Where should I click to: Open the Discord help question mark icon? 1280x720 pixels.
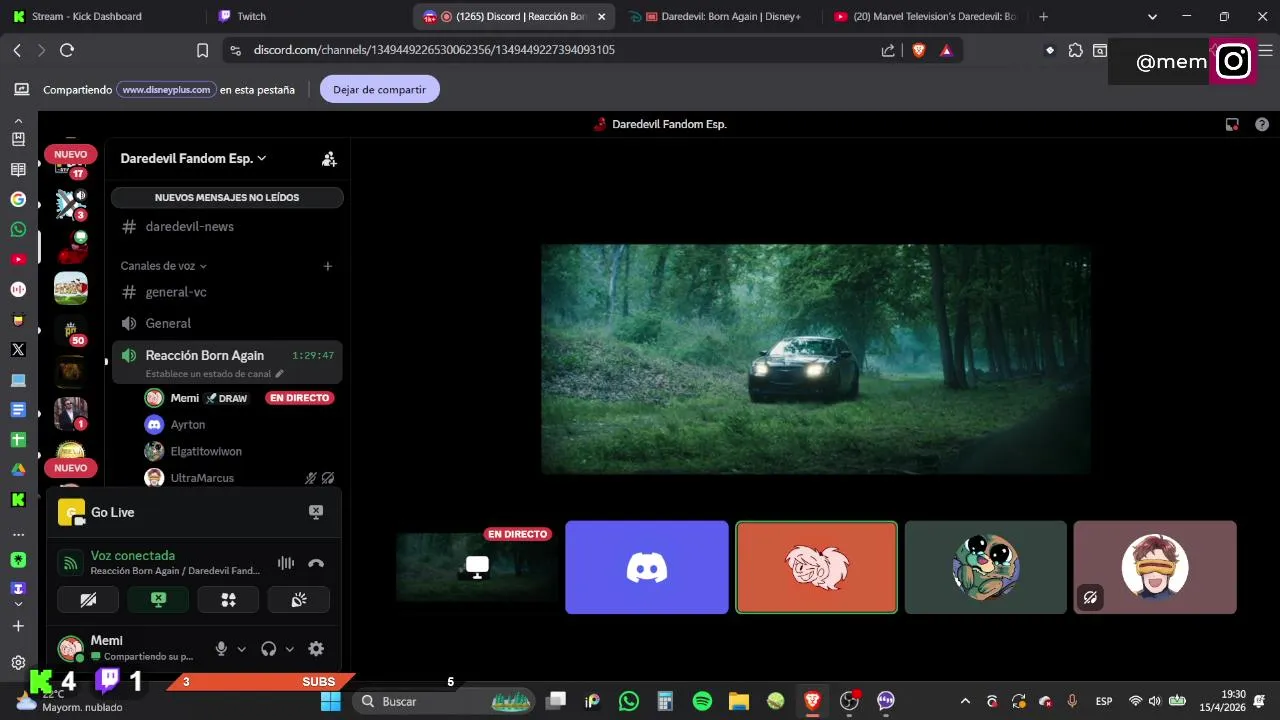click(x=1262, y=125)
